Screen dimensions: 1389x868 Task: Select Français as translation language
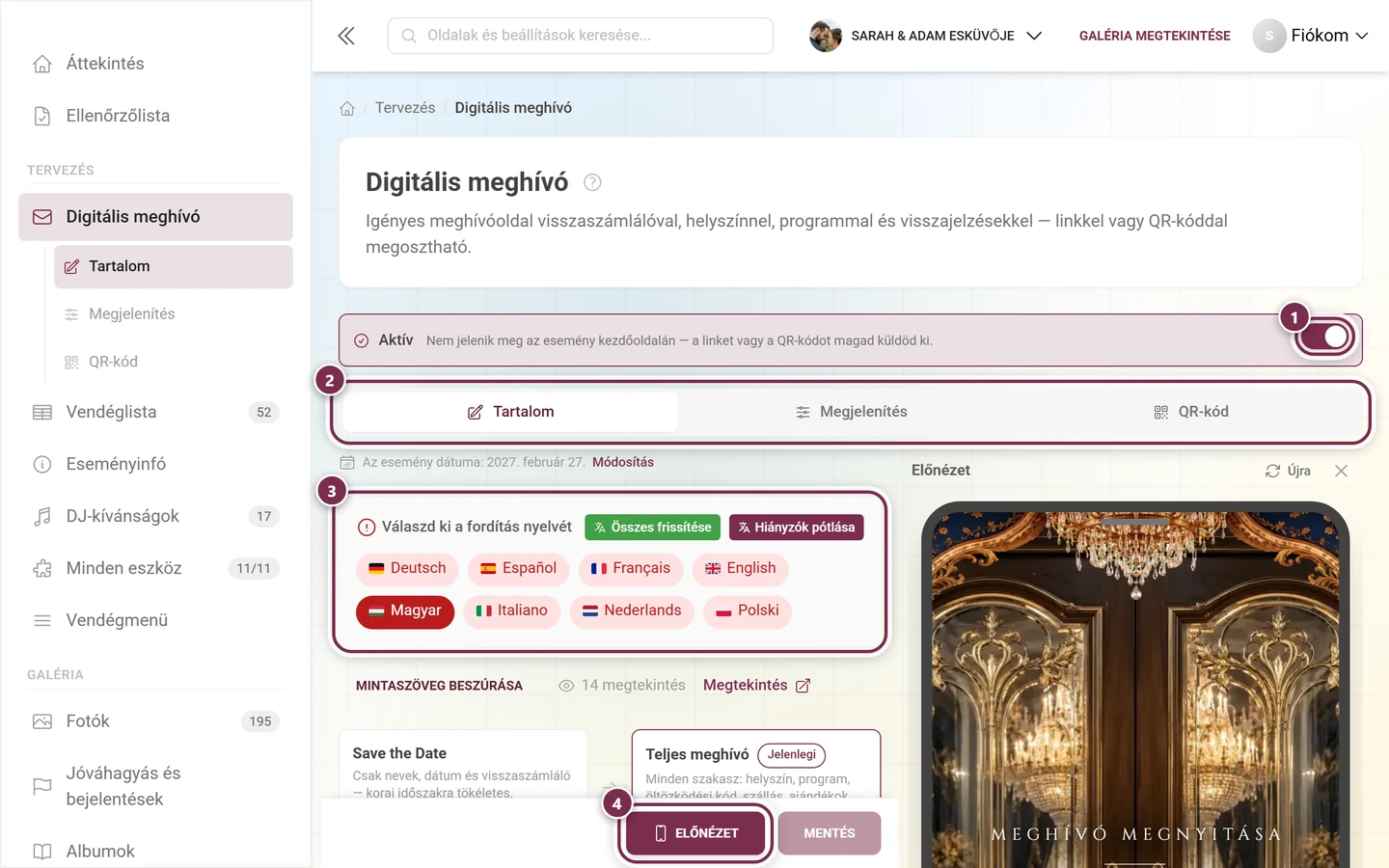[631, 569]
